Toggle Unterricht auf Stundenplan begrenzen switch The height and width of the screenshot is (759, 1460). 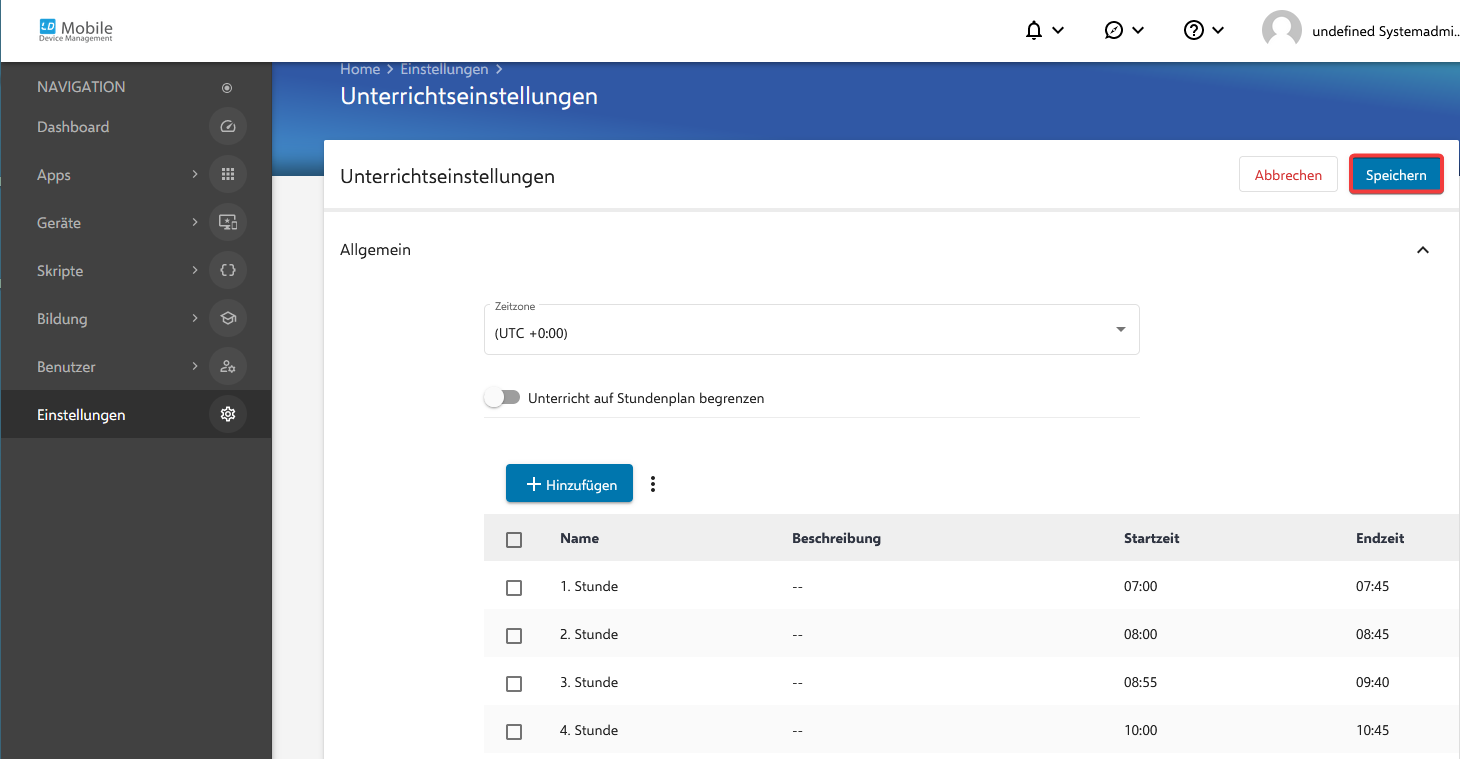pos(503,398)
